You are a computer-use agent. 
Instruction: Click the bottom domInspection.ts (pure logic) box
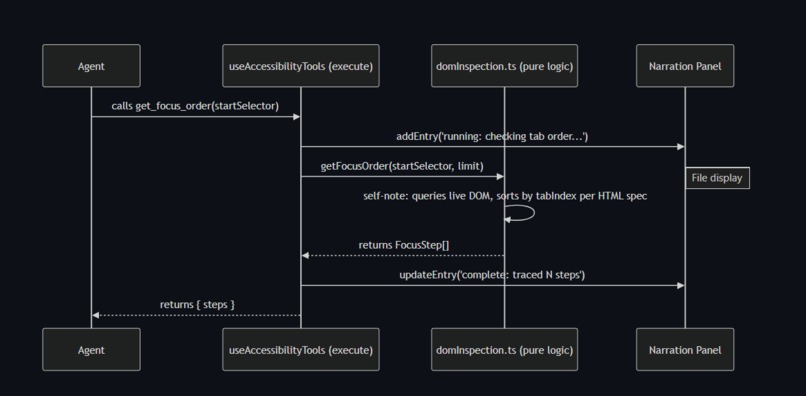[504, 350]
